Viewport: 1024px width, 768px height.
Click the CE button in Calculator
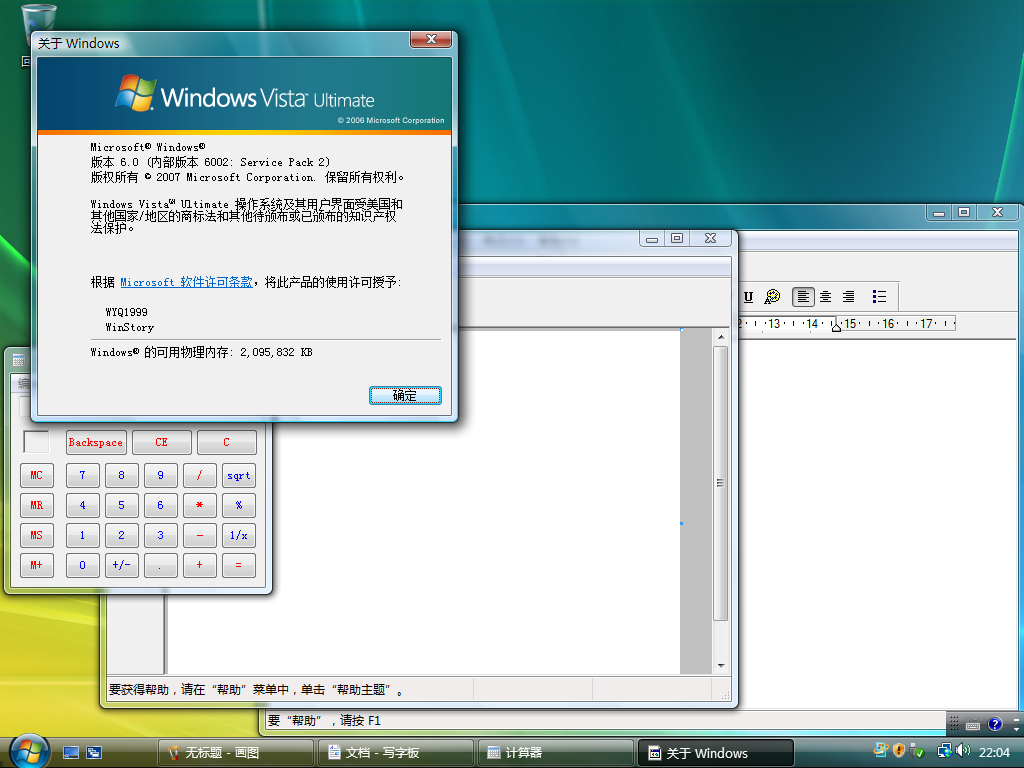161,442
